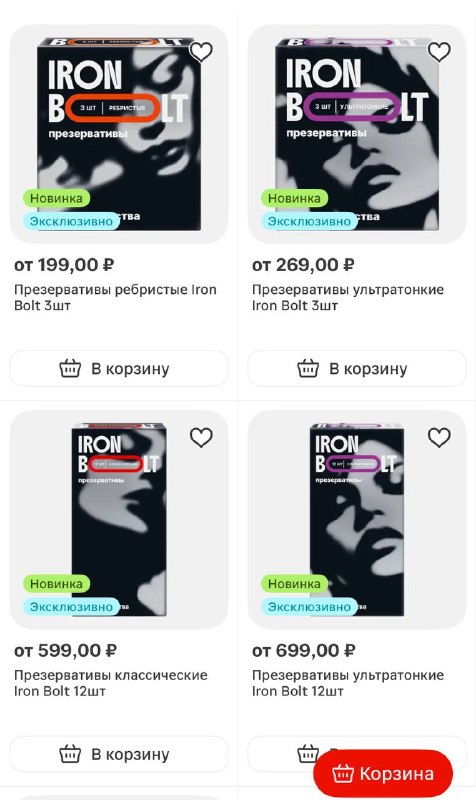Tap Новинка badge on ribbed 3-pack

(x=56, y=198)
